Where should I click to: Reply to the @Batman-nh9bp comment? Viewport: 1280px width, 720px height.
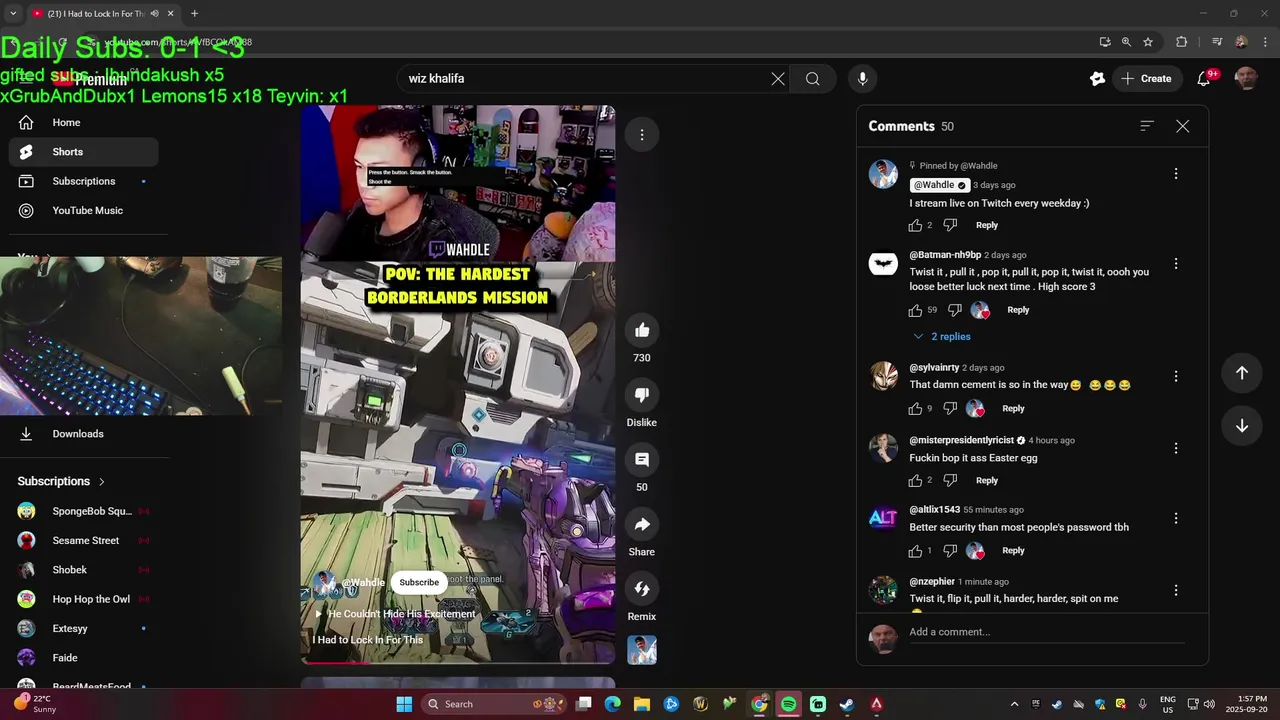(x=1018, y=310)
